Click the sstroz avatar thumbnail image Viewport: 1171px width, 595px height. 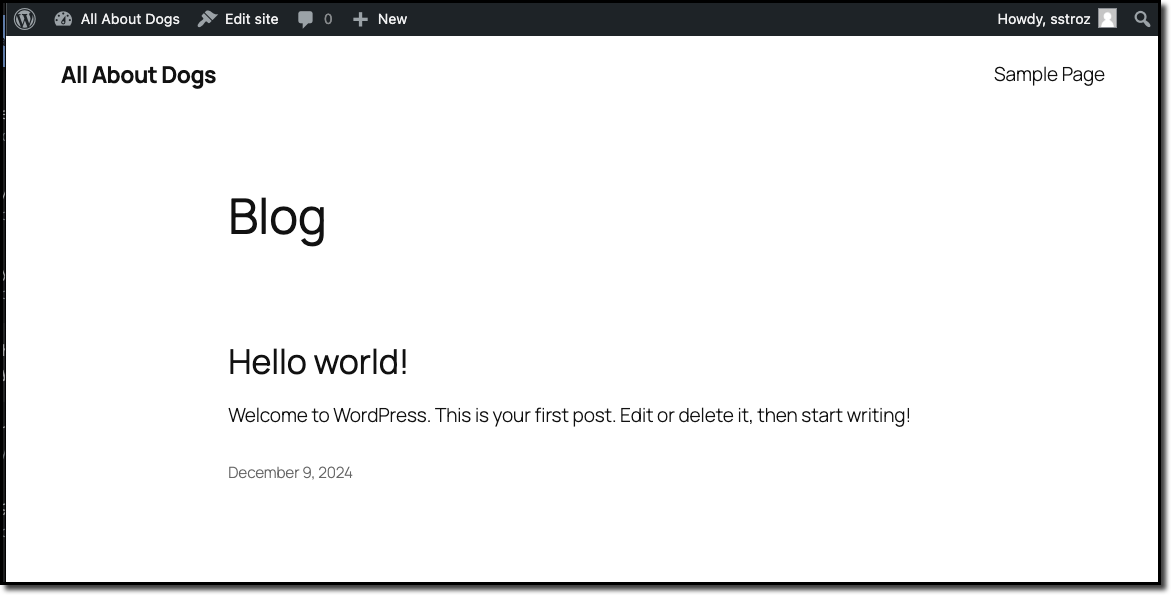click(1106, 18)
